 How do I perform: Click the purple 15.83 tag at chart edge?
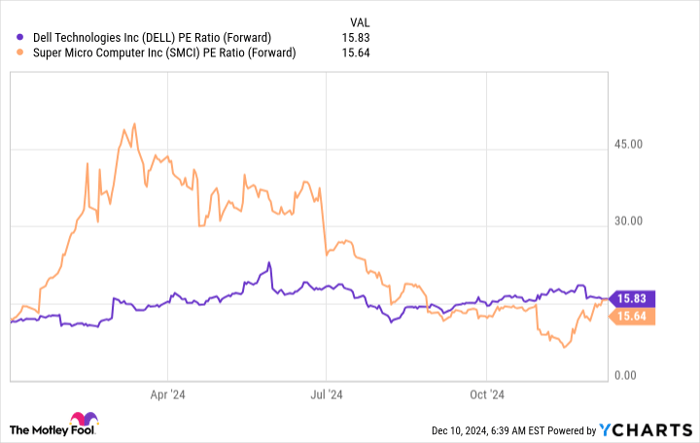click(x=632, y=299)
